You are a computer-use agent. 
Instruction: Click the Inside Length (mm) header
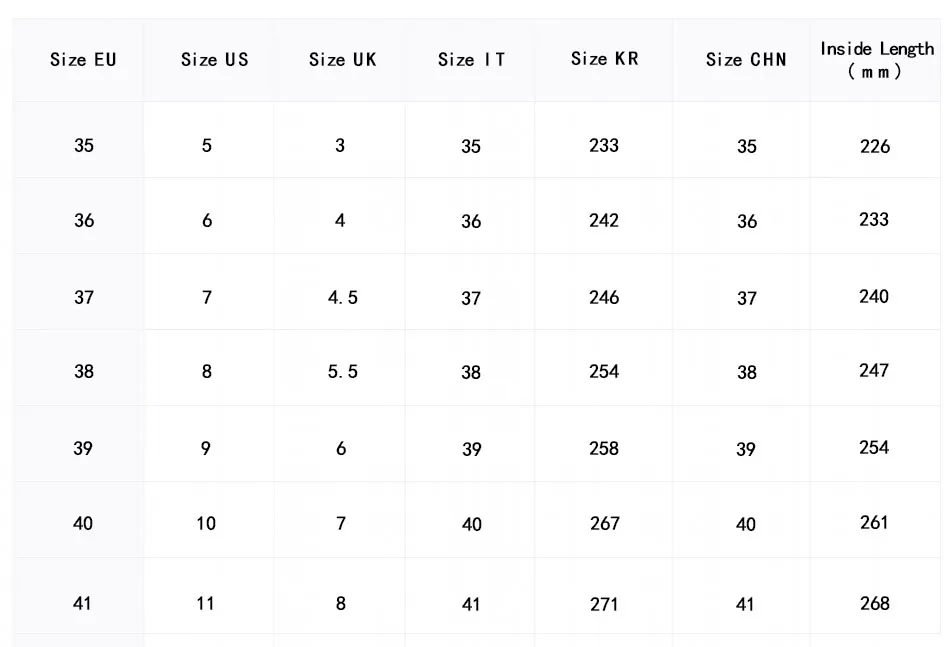(876, 60)
